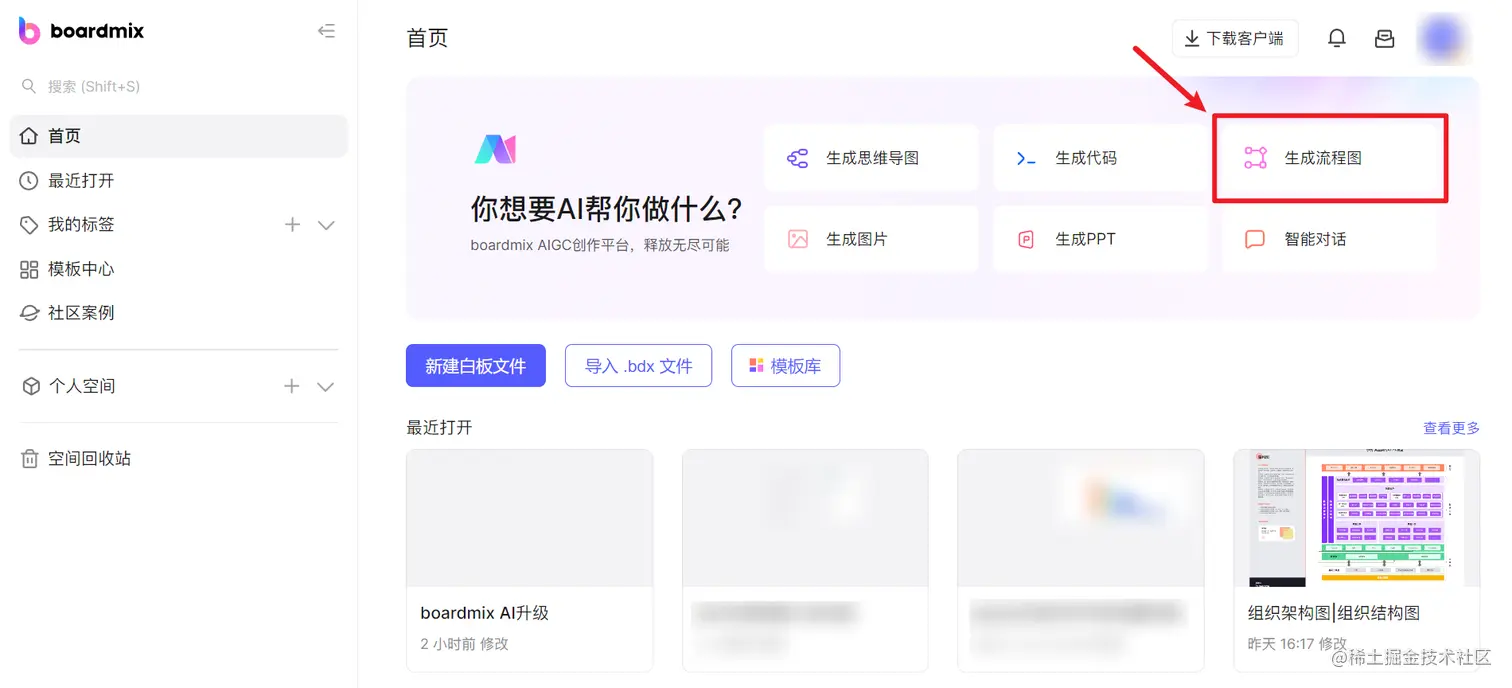Add a new tag with the plus icon
This screenshot has width=1512, height=688.
click(292, 225)
